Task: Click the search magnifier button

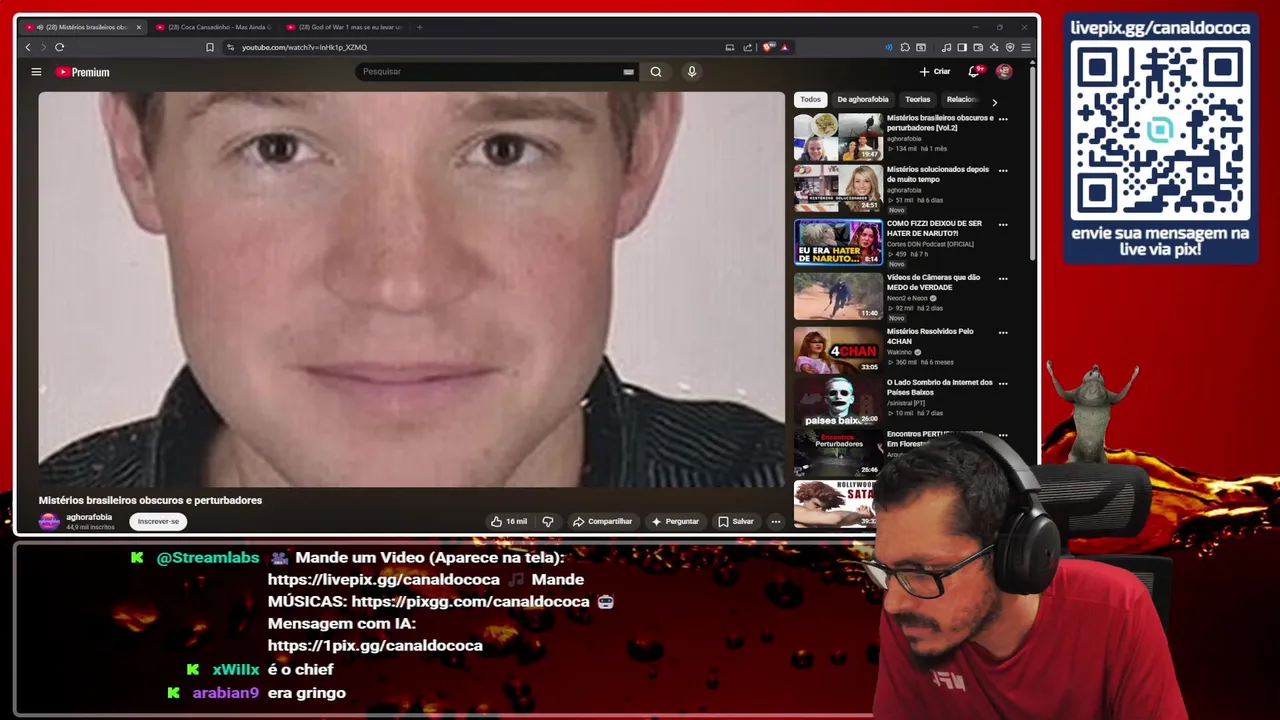Action: tap(656, 72)
